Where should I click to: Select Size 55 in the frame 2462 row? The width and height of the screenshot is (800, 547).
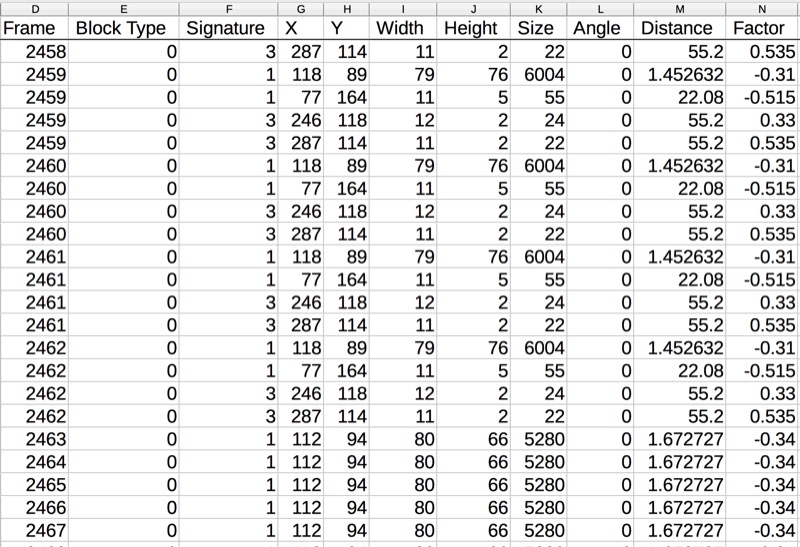pyautogui.click(x=538, y=371)
